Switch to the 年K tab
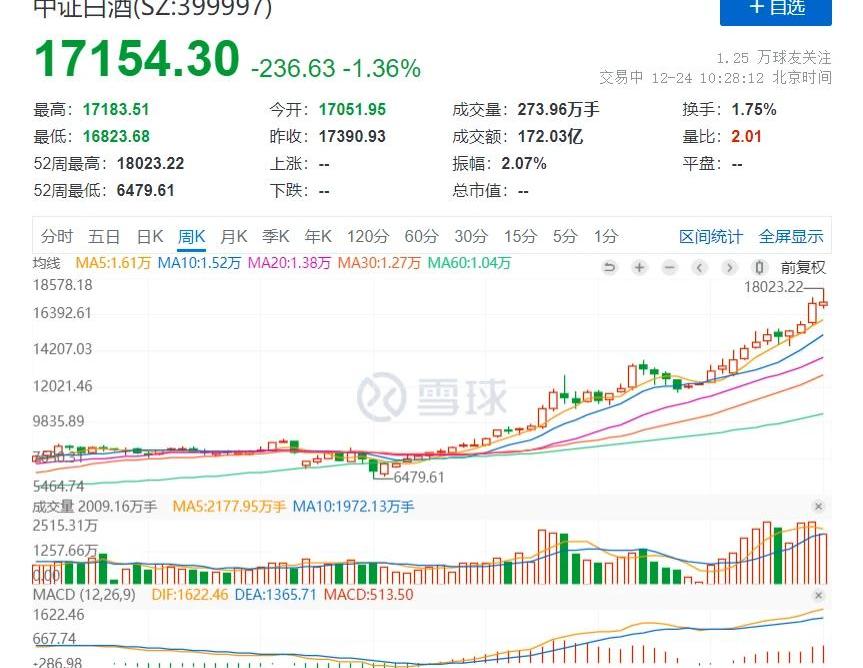Viewport: 863px width, 668px height. [318, 237]
